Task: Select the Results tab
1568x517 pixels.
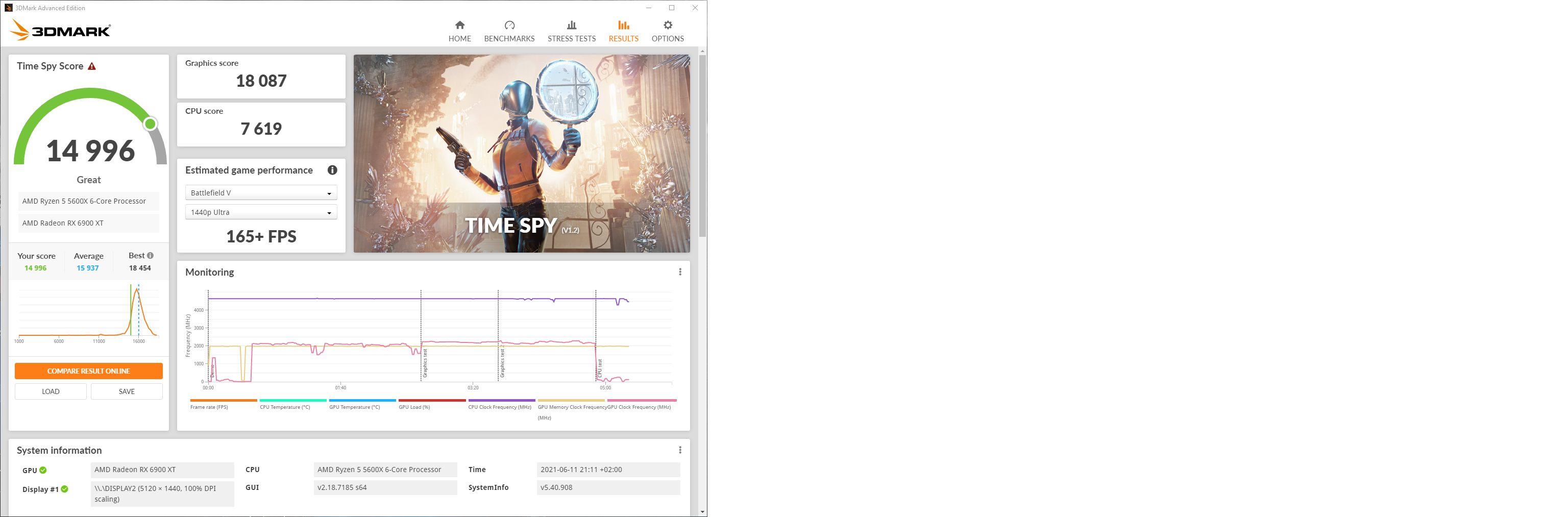Action: point(623,31)
